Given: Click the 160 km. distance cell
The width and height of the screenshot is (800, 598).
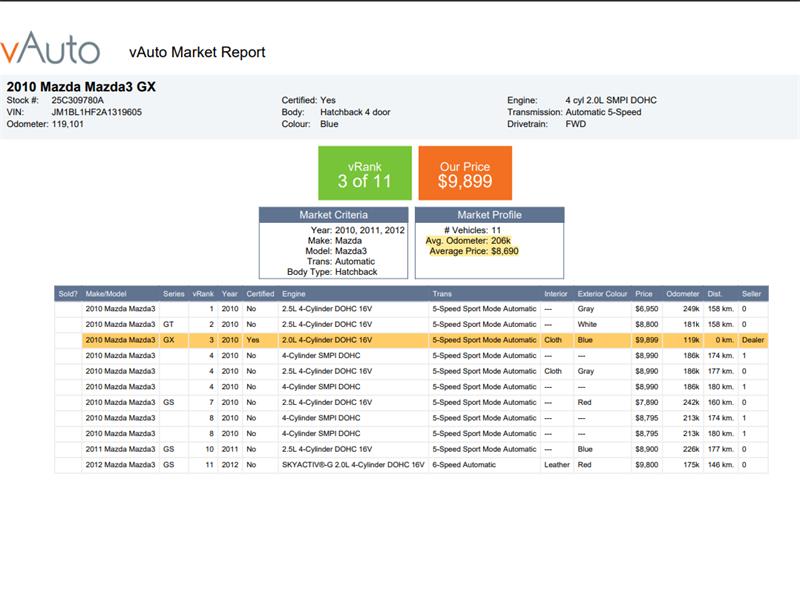Looking at the screenshot, I should 721,403.
